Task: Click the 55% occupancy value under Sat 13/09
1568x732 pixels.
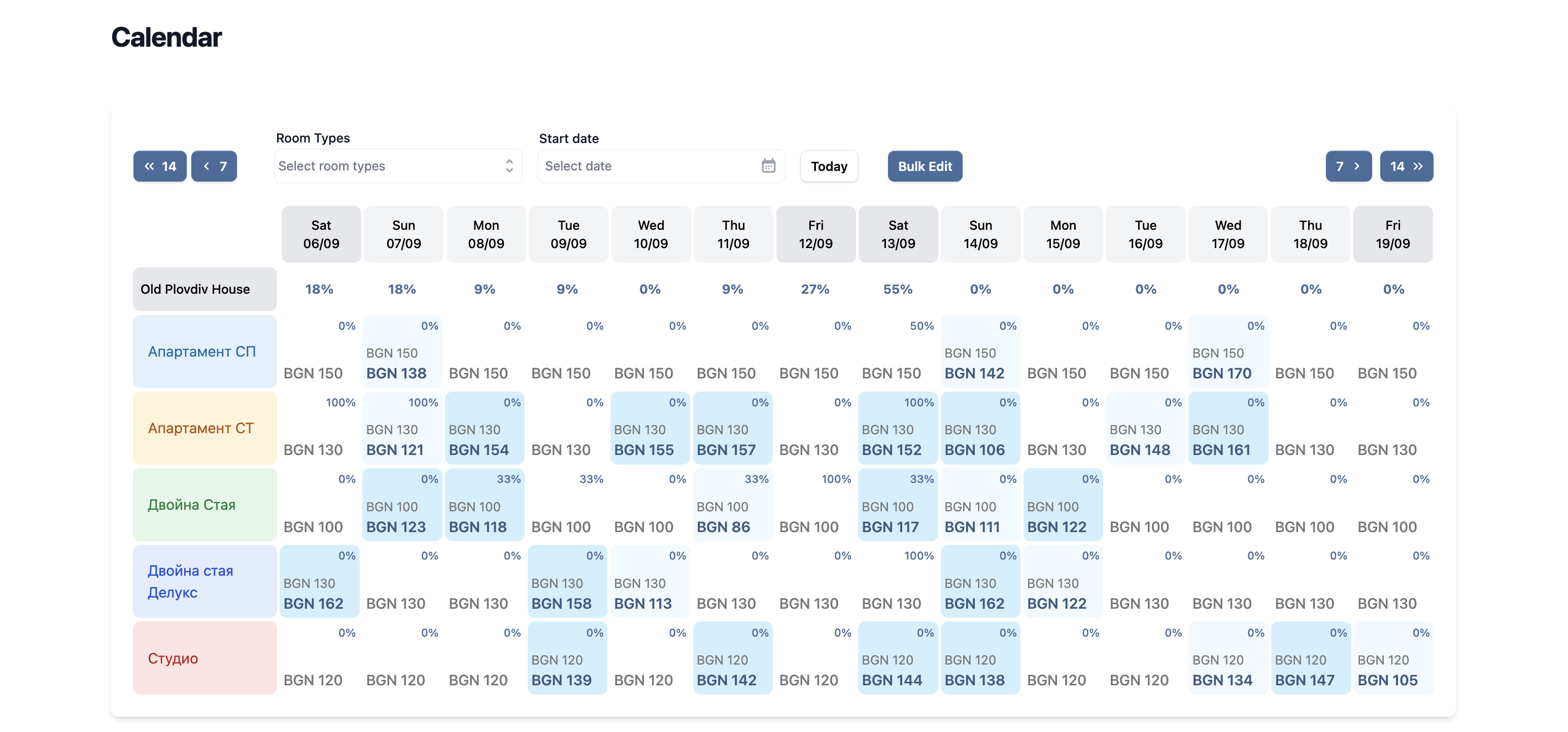Action: click(x=898, y=289)
